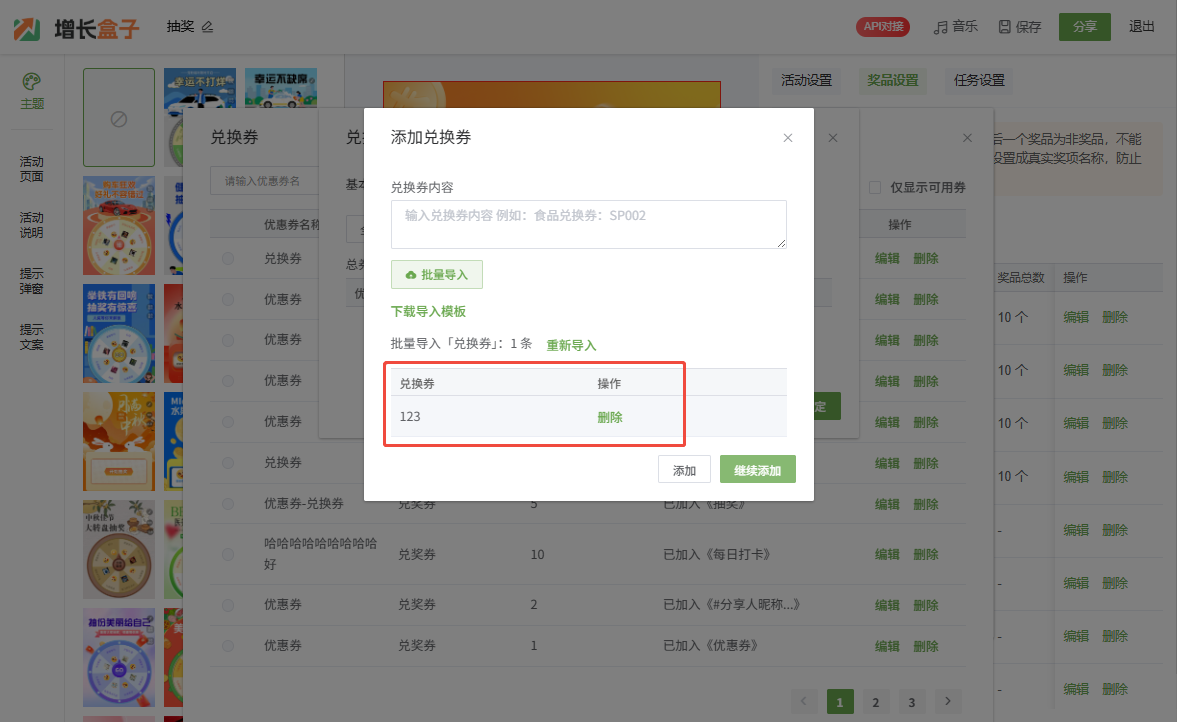
Task: Switch to the 任务设置 tab
Action: pos(979,80)
